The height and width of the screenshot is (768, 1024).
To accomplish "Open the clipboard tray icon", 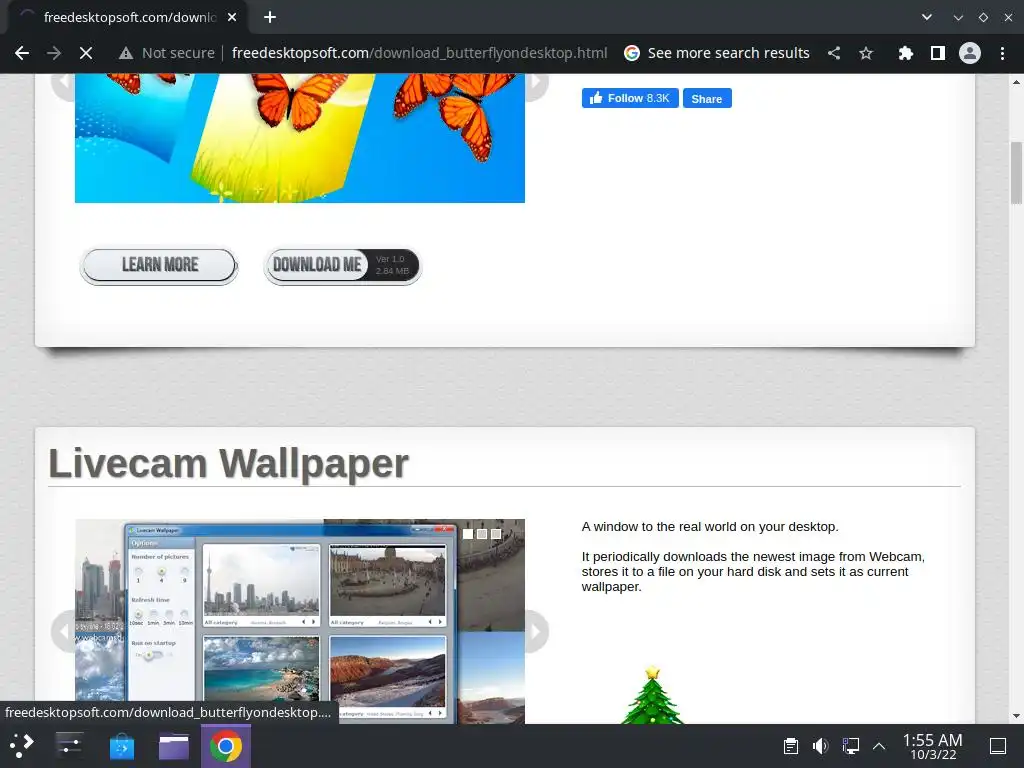I will (791, 746).
